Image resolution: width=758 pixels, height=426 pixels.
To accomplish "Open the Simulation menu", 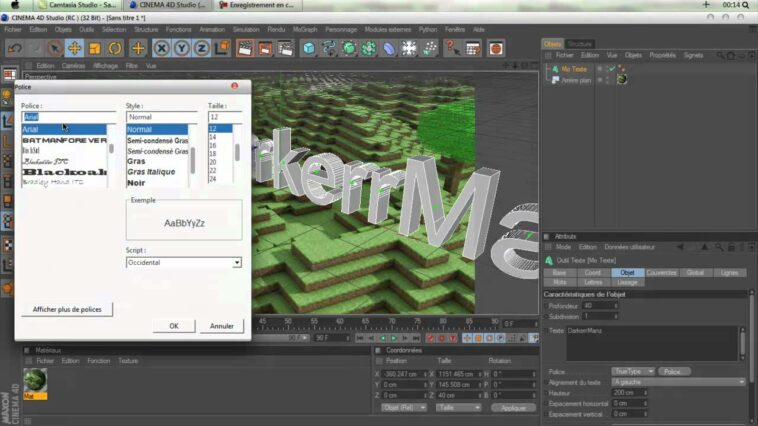I will [246, 29].
